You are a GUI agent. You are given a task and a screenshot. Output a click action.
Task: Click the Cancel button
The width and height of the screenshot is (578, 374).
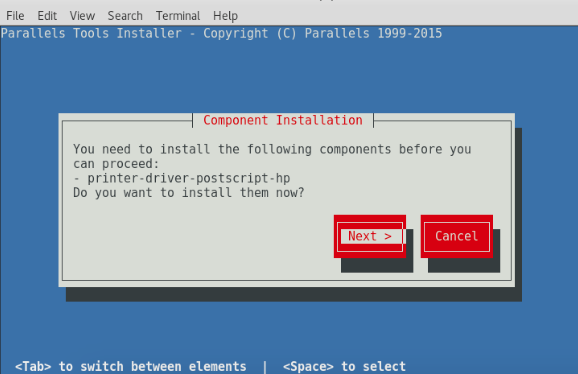[457, 236]
